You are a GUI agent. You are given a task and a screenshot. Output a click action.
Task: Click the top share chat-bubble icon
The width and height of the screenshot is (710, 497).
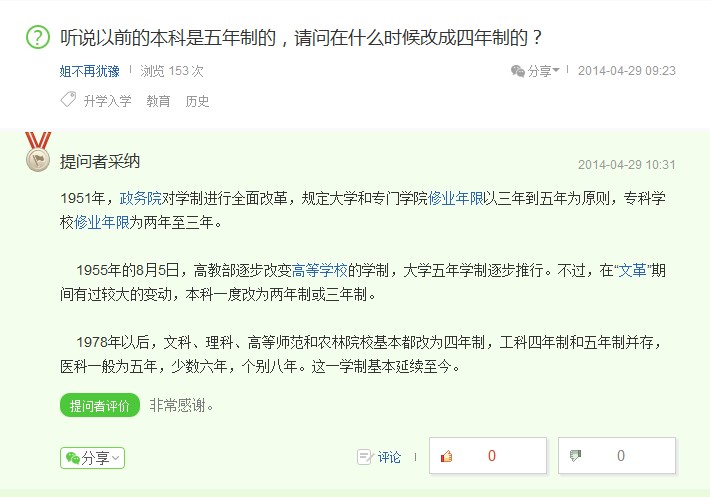pyautogui.click(x=517, y=71)
